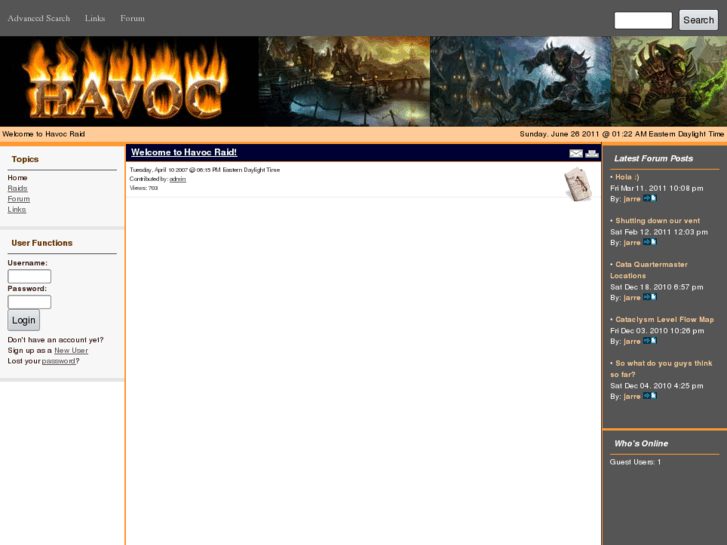Click the Welcome to Havoc Raid status text

[x=44, y=134]
